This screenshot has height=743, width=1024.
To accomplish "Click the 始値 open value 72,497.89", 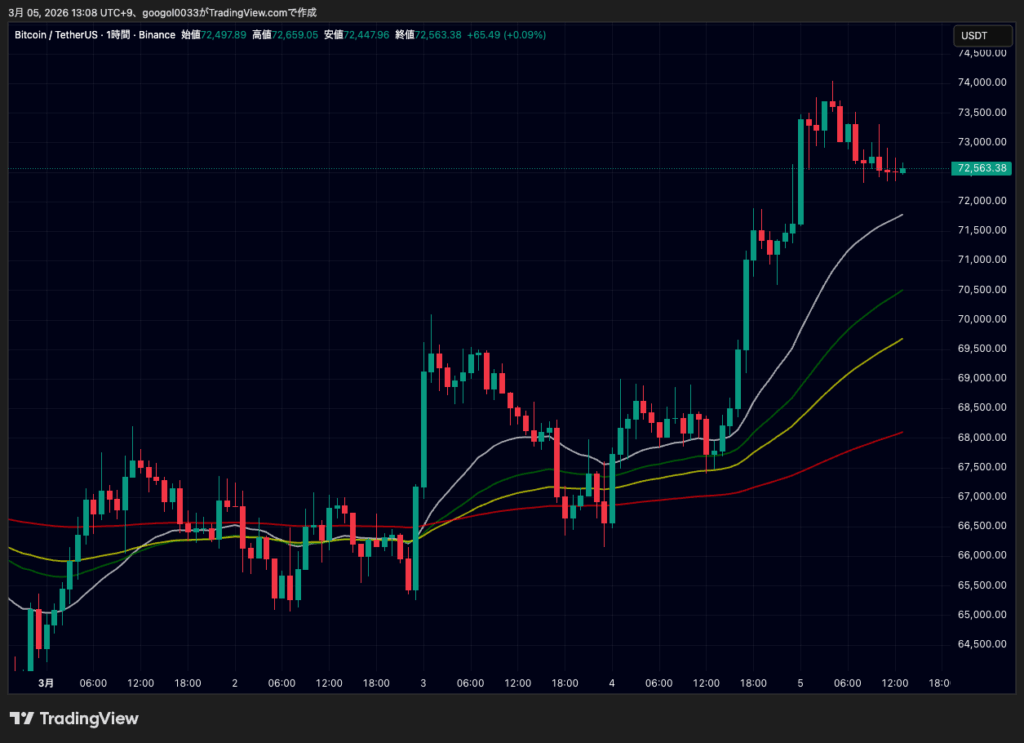I will (x=224, y=35).
